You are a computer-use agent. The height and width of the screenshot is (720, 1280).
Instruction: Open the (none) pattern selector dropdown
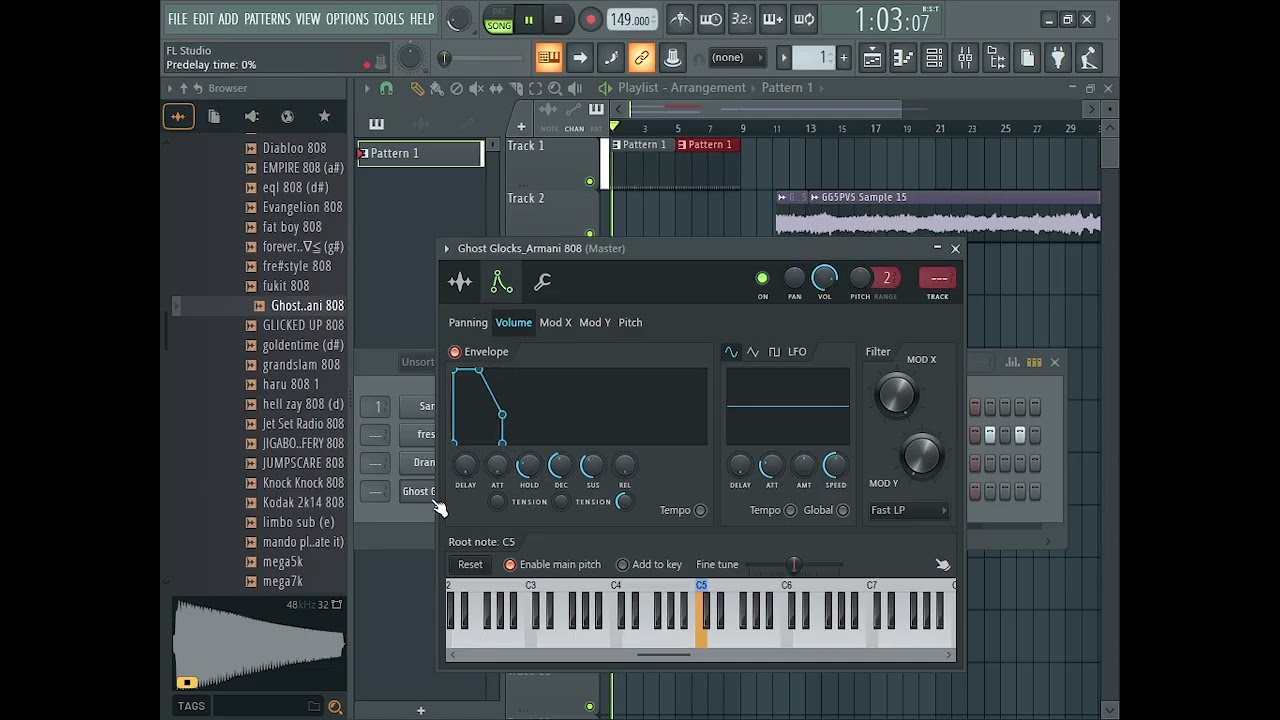coord(738,58)
